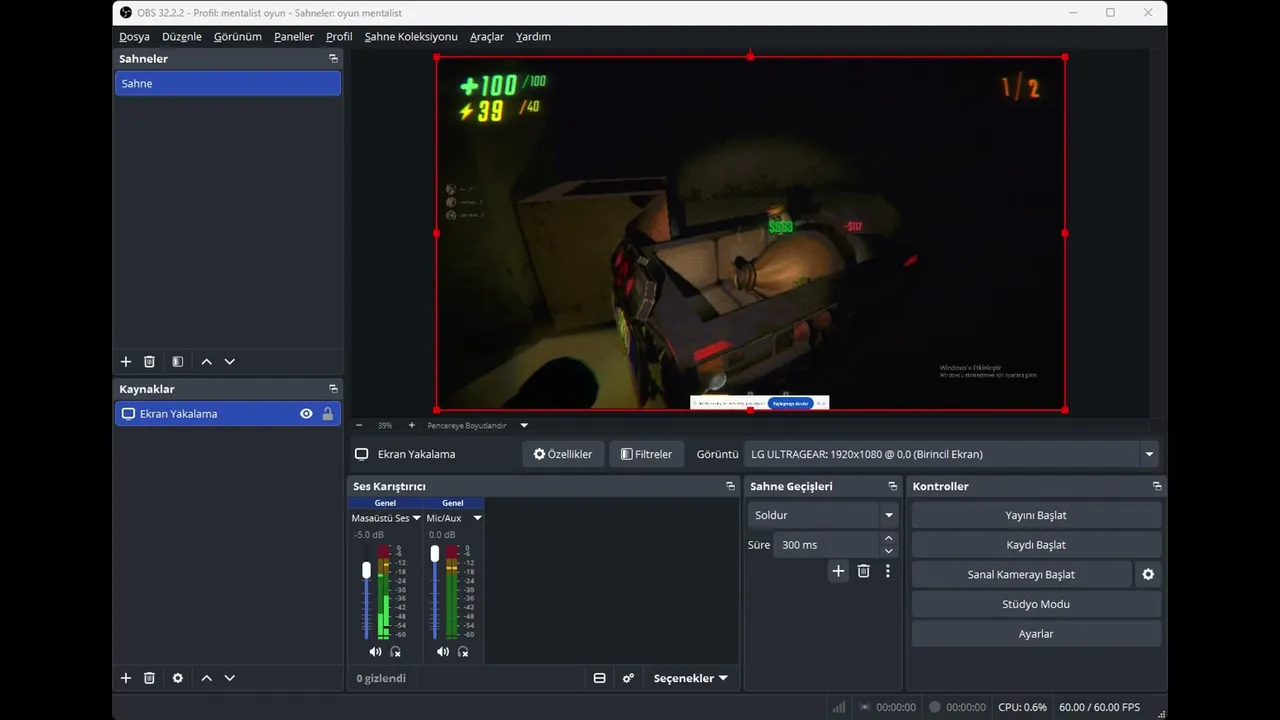Toggle the lock on the Ekran Yakalama source
This screenshot has height=720, width=1280.
point(327,414)
